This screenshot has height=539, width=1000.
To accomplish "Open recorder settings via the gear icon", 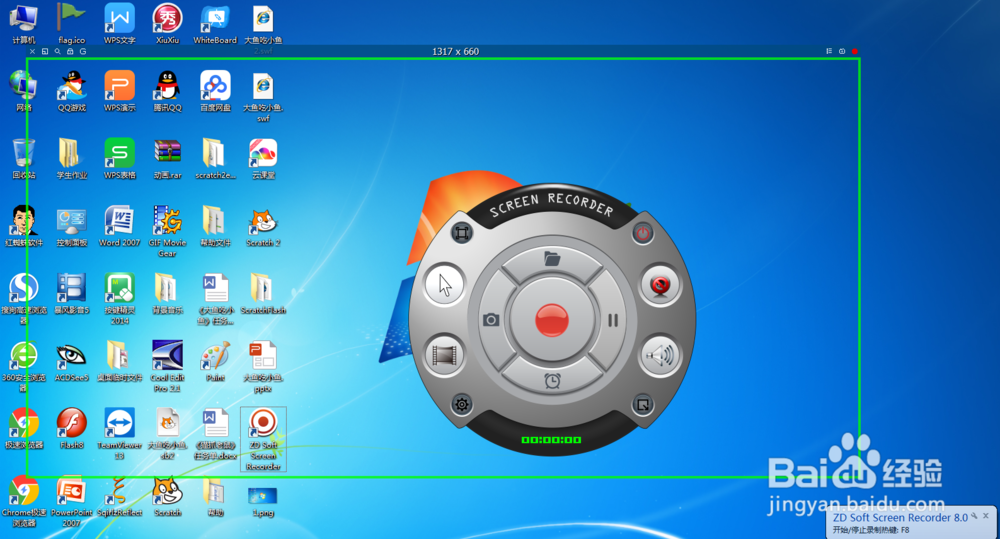I will point(462,404).
